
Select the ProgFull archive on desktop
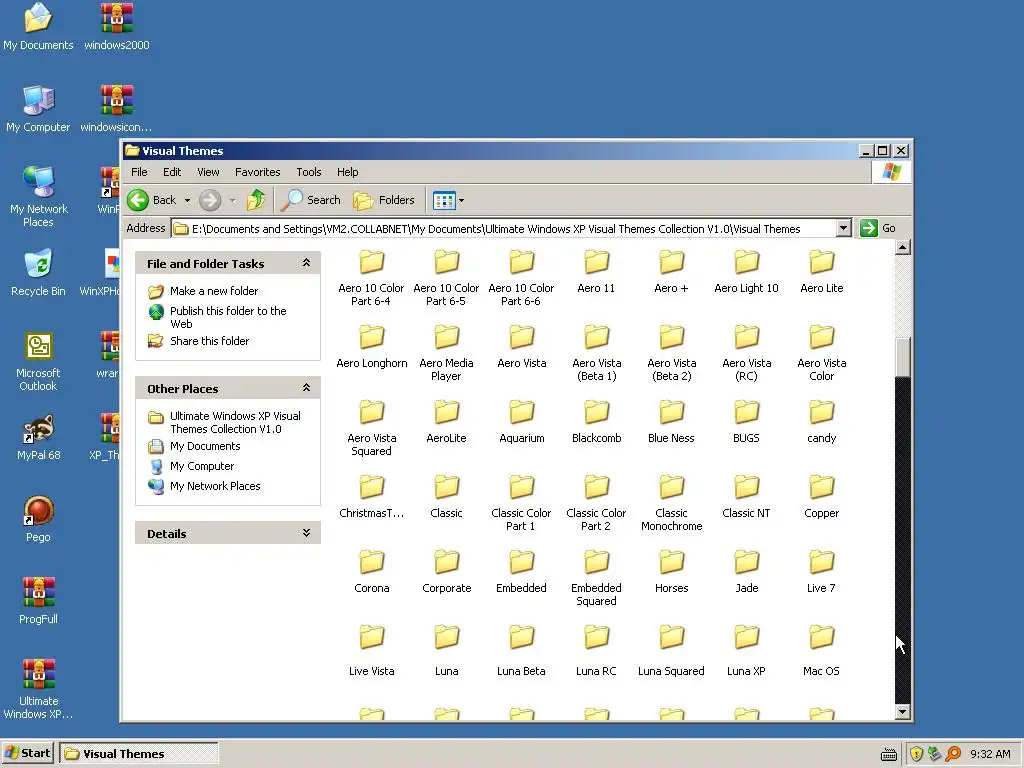(x=38, y=601)
